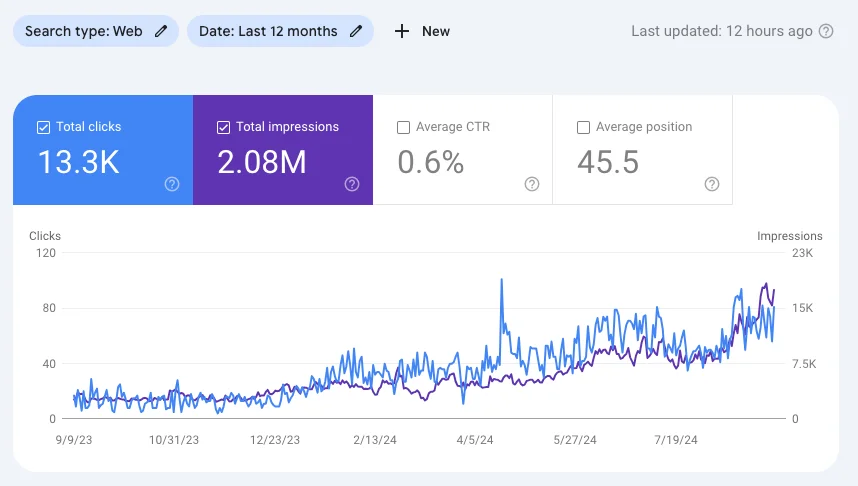This screenshot has height=486, width=858.
Task: Uncheck the Total clicks checkbox
Action: coord(43,127)
